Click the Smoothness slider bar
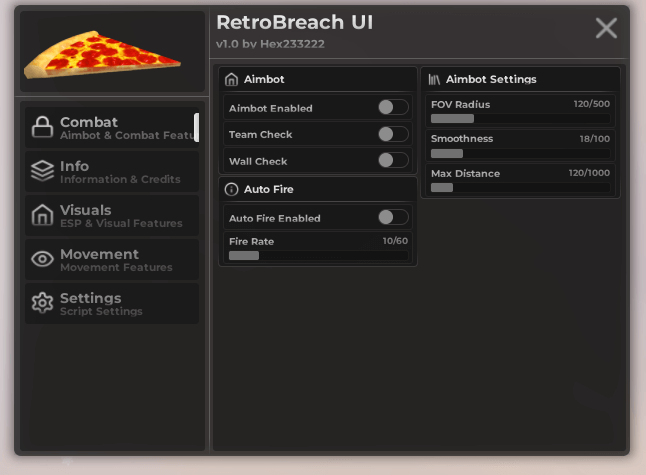 tap(520, 154)
